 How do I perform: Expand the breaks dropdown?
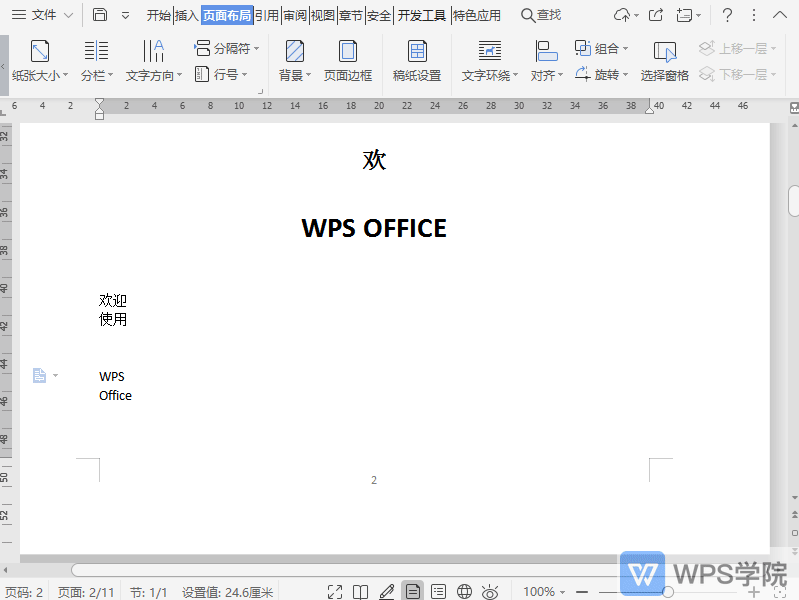(x=227, y=48)
